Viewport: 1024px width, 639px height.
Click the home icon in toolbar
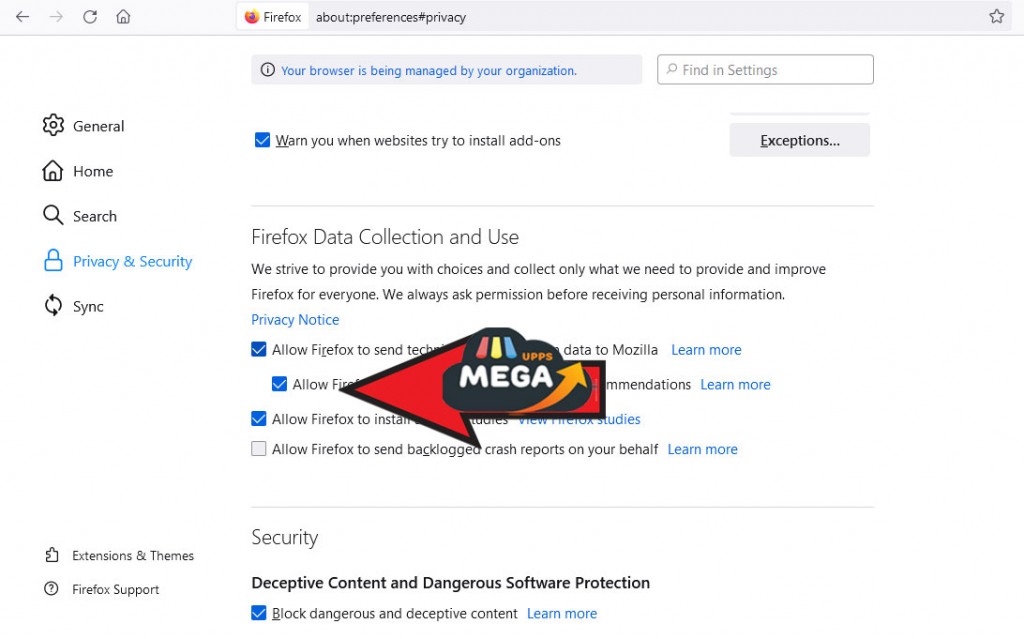pos(123,17)
